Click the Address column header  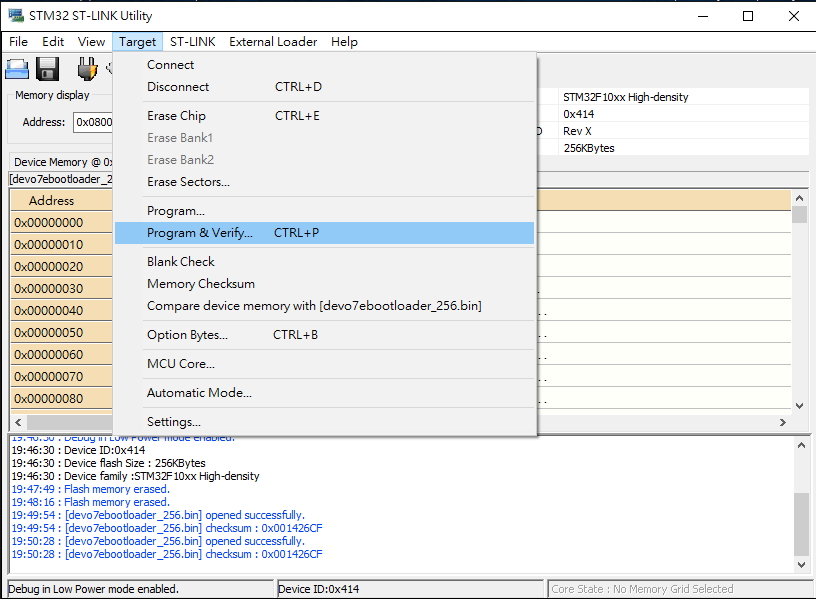pos(61,200)
